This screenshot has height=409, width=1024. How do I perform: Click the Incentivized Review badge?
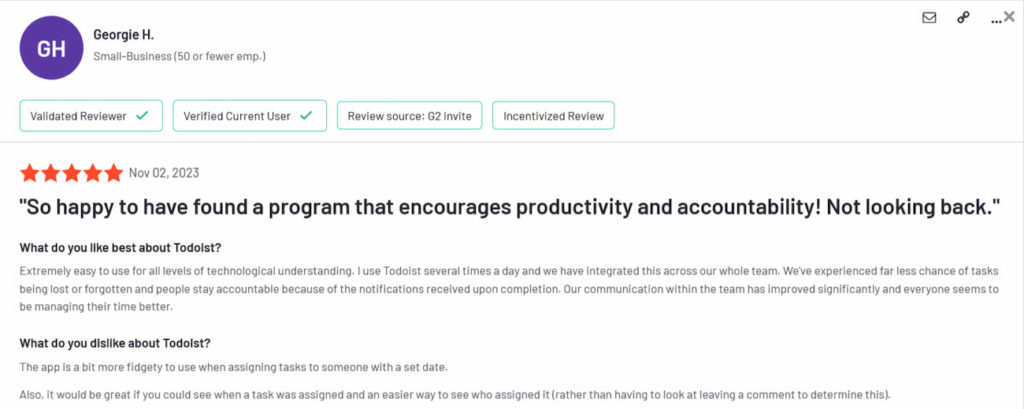tap(553, 116)
